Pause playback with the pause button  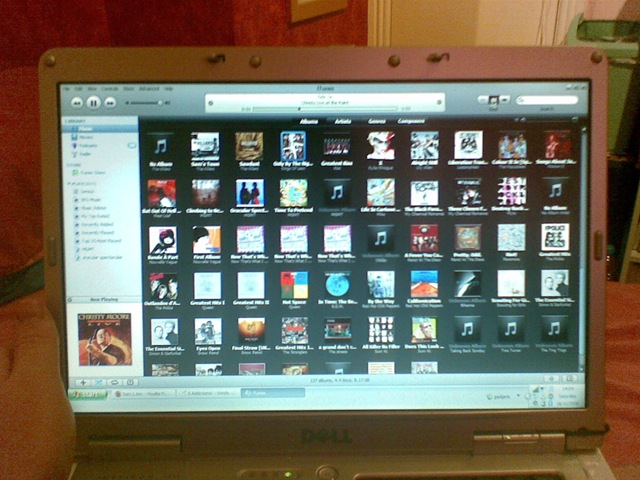click(93, 102)
